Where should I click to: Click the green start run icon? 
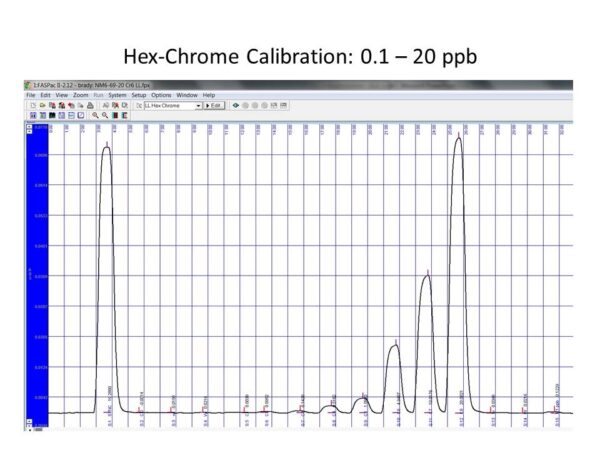pos(235,105)
